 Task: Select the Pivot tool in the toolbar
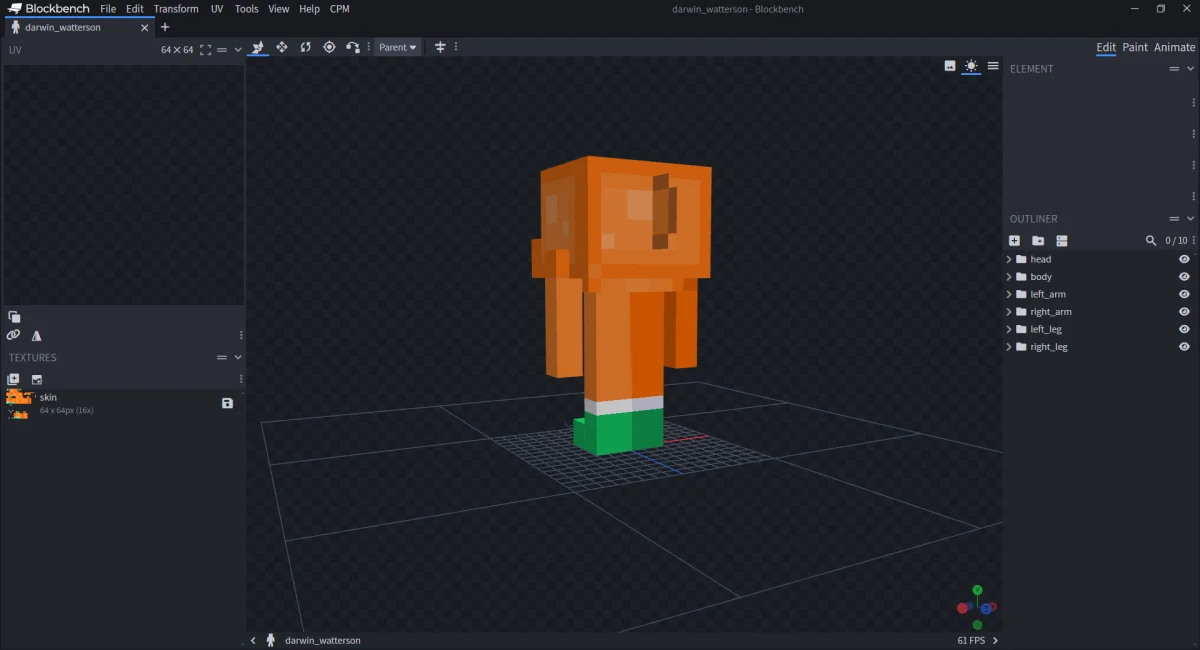point(329,47)
